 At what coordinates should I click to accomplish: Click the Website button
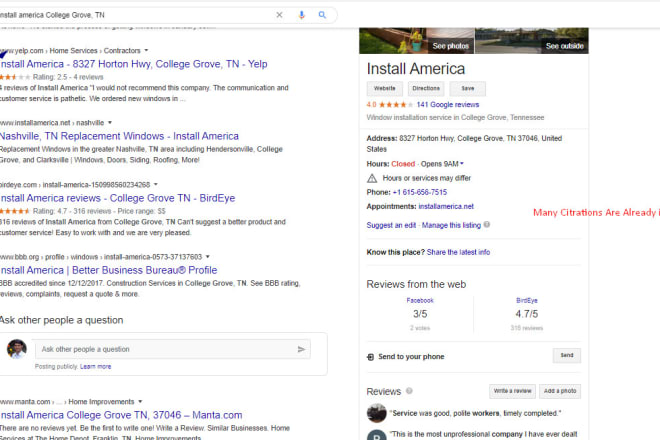click(385, 88)
